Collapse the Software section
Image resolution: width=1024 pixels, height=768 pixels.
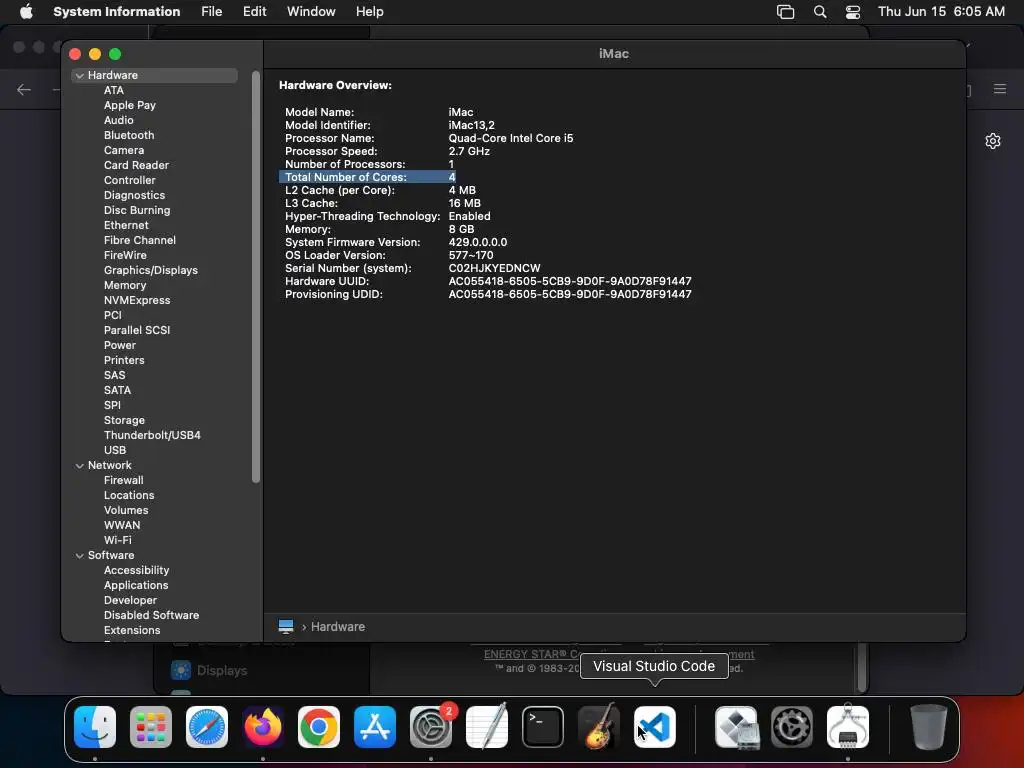pyautogui.click(x=80, y=556)
